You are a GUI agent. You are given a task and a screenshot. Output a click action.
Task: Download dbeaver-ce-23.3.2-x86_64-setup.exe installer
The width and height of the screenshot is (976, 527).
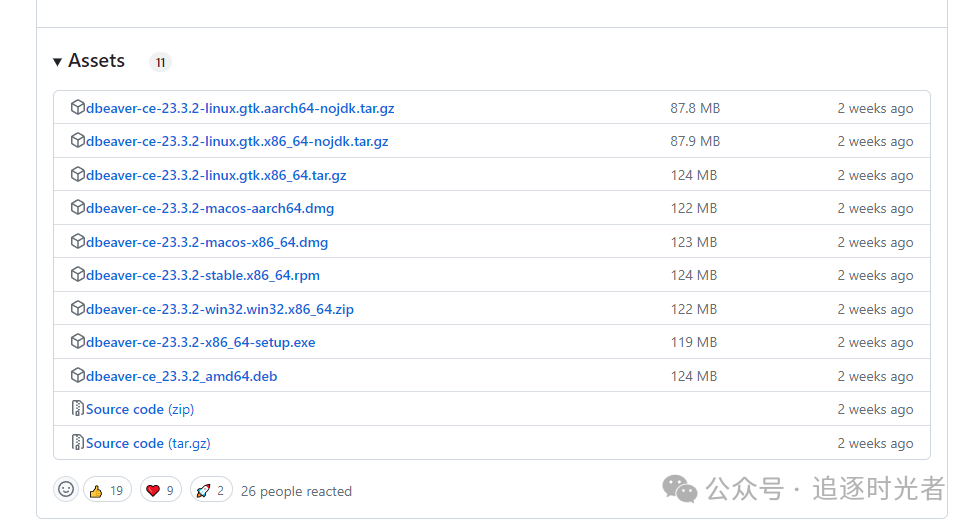[x=200, y=342]
